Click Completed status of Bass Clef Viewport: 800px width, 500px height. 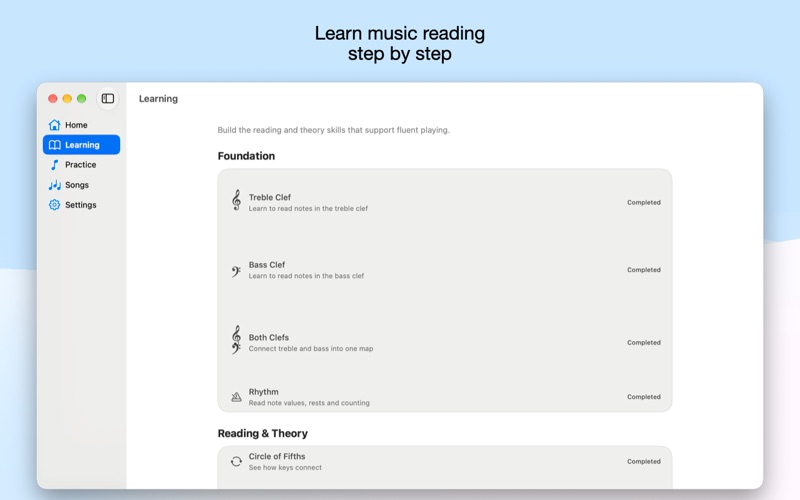(644, 270)
